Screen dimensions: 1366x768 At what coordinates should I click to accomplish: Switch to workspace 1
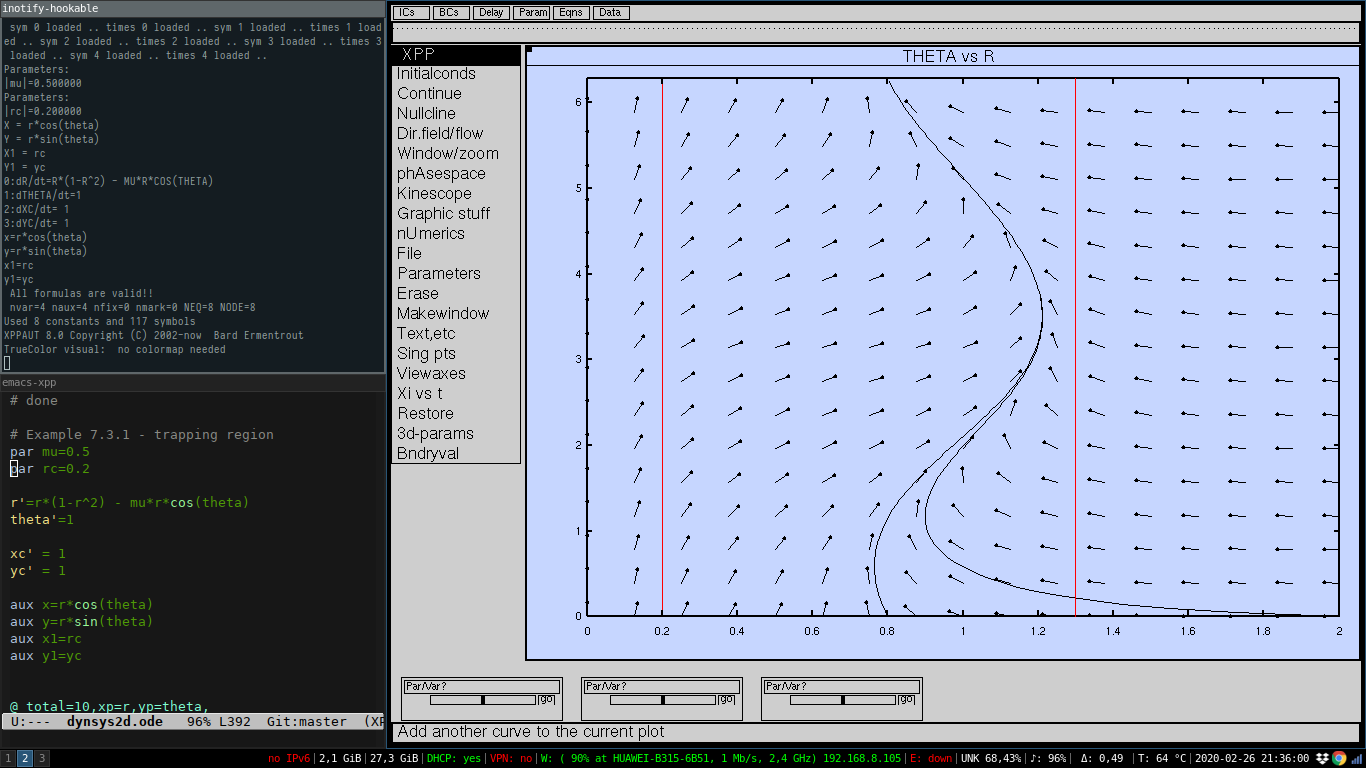coord(8,758)
